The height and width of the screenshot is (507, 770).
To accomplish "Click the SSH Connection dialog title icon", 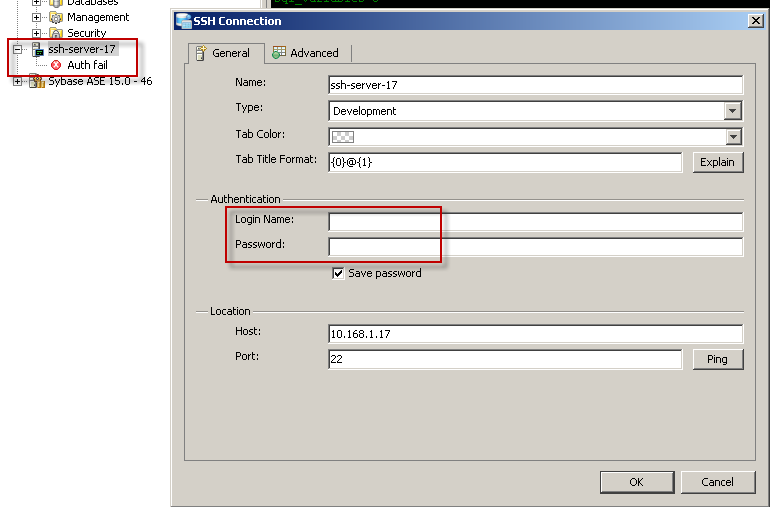I will tap(183, 21).
